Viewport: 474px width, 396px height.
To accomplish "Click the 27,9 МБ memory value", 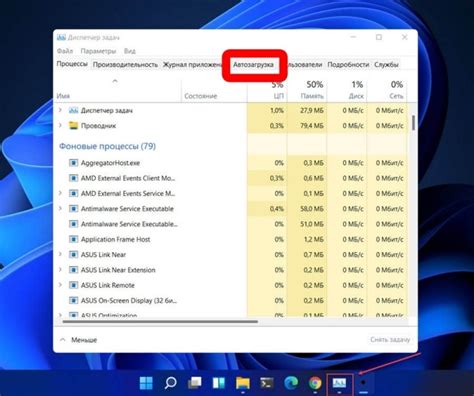I will [x=312, y=110].
